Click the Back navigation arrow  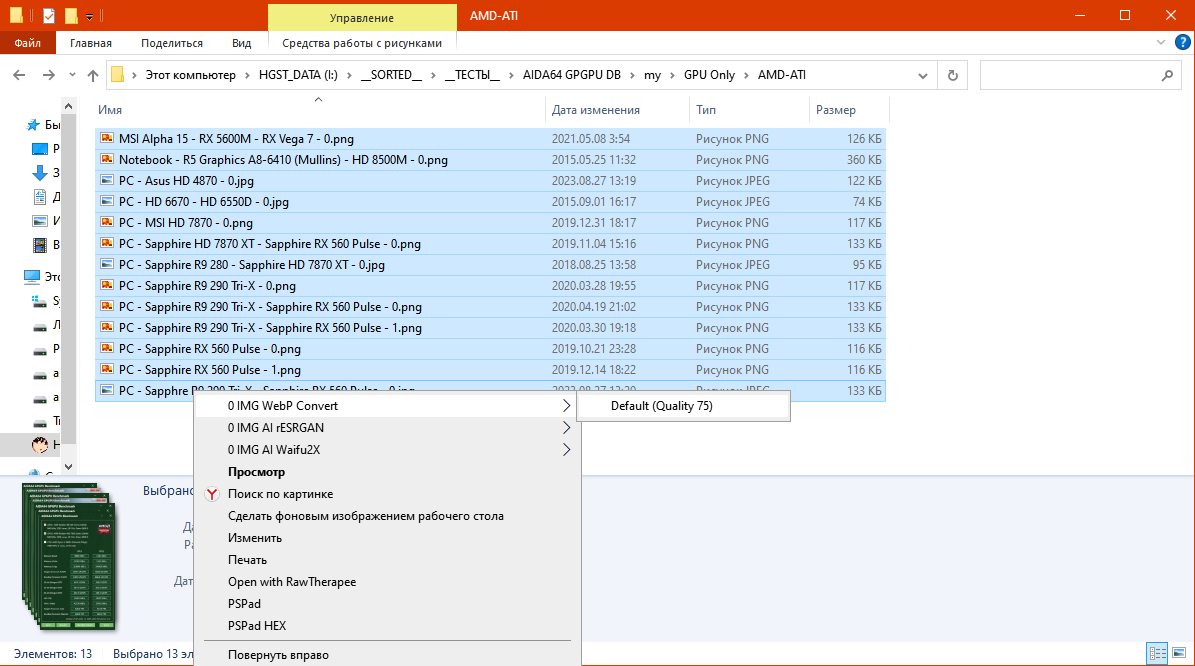(x=19, y=75)
